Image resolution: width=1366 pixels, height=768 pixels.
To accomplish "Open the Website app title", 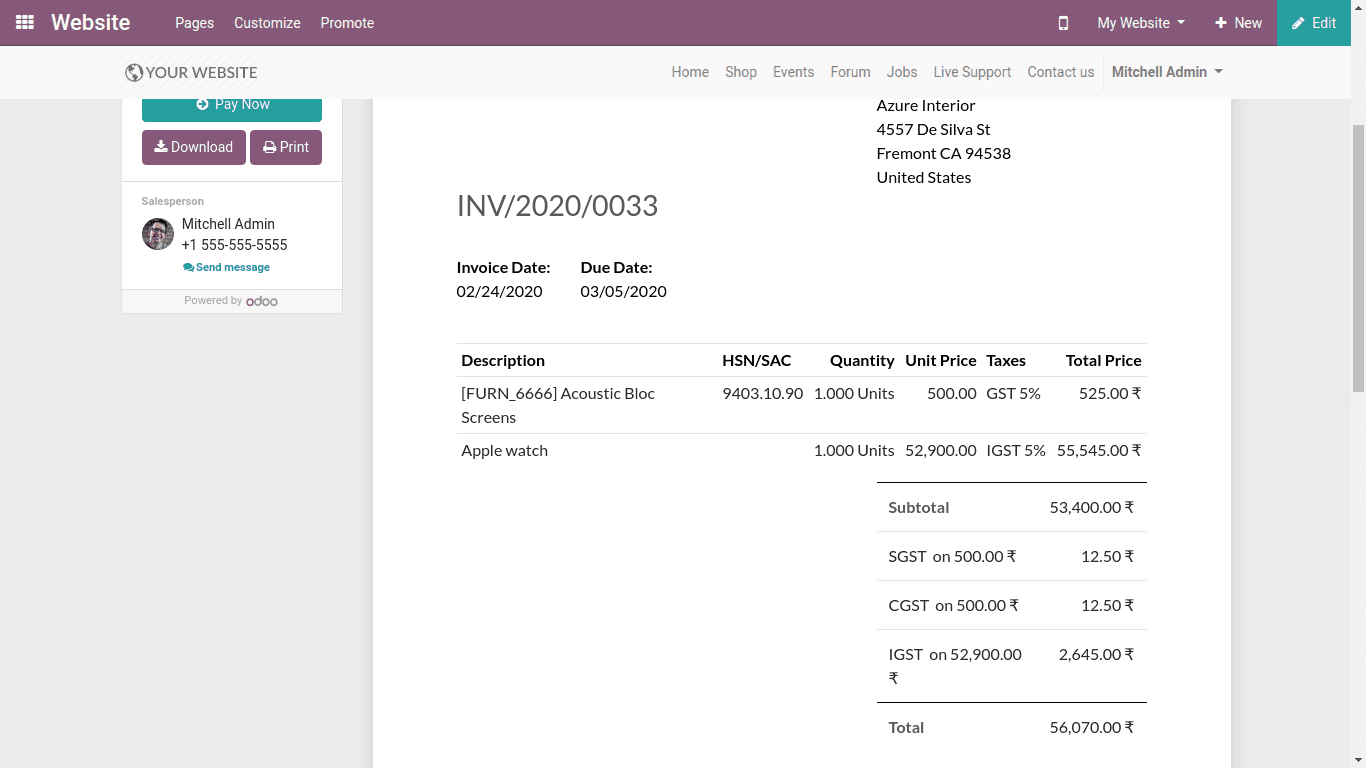I will (x=91, y=22).
